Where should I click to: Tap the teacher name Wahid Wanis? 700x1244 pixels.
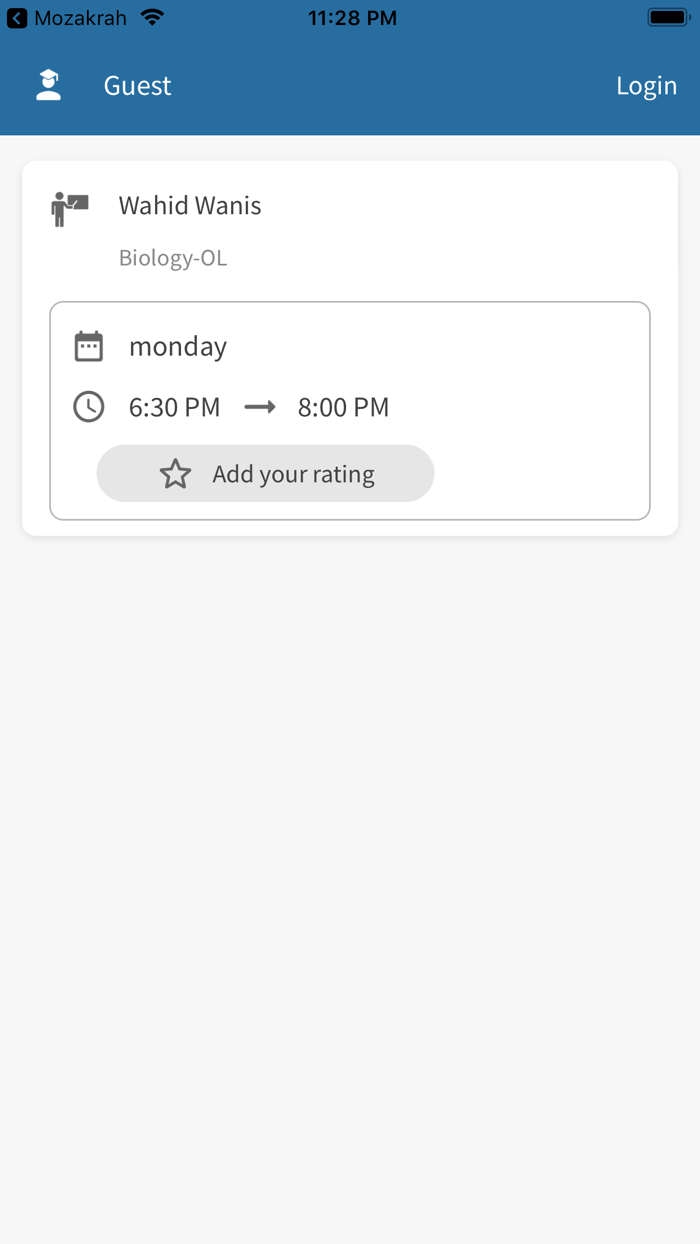[x=190, y=205]
